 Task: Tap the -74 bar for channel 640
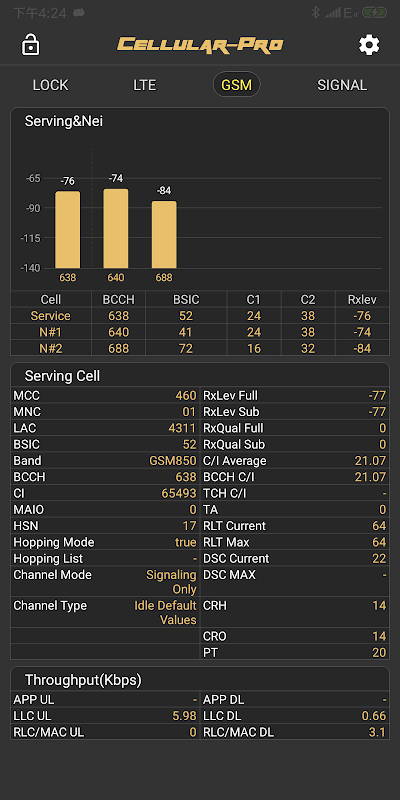116,229
